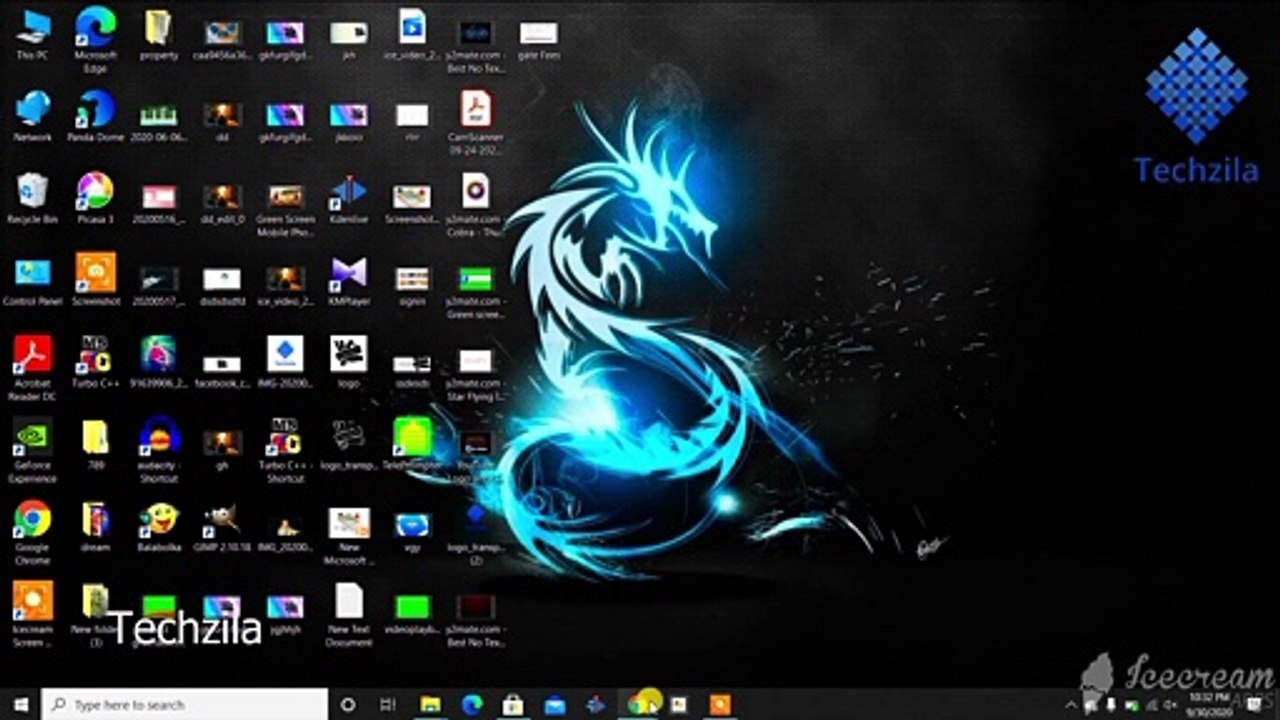Select the '2020-06-06...' desktop file
This screenshot has width=1280, height=720.
coord(158,122)
